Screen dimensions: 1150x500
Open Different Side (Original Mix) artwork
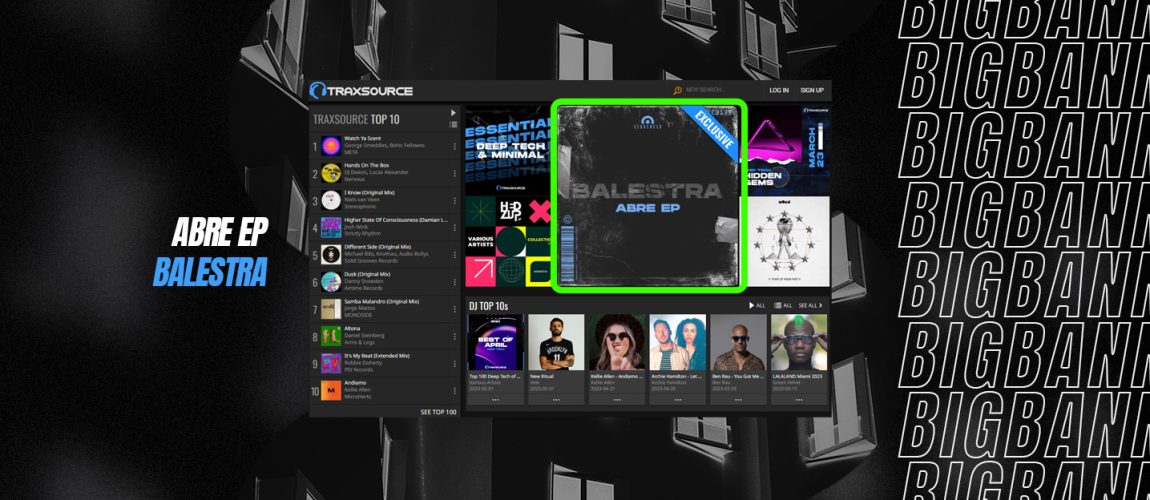331,254
